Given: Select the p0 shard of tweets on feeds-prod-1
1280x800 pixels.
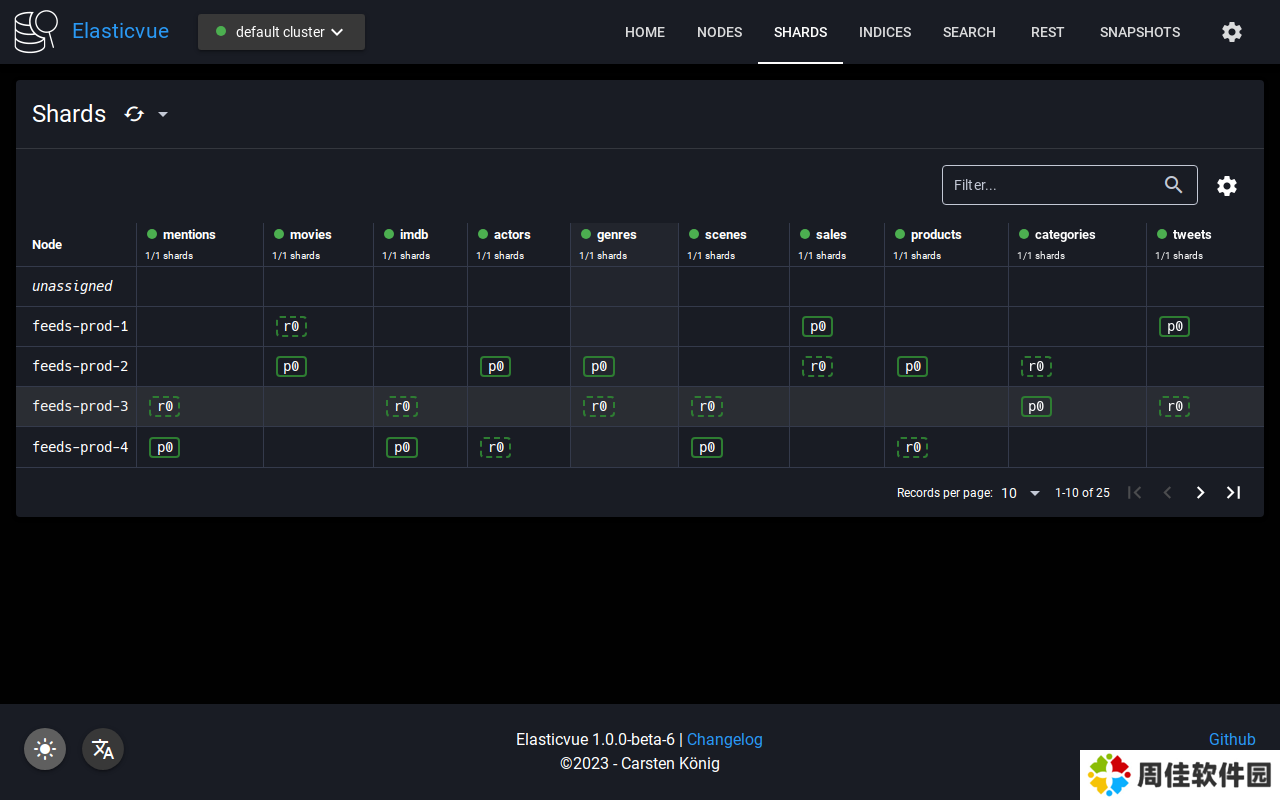Looking at the screenshot, I should tap(1174, 327).
